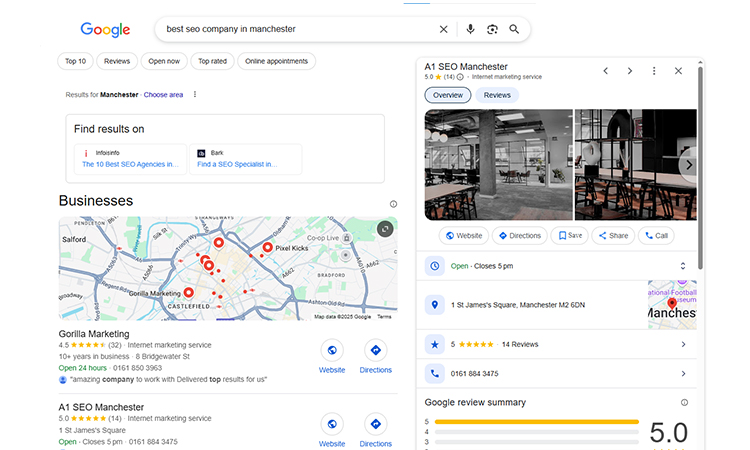Open A1 SEO Manchester listing title
Viewport: 750px width, 450px height.
[x=101, y=407]
